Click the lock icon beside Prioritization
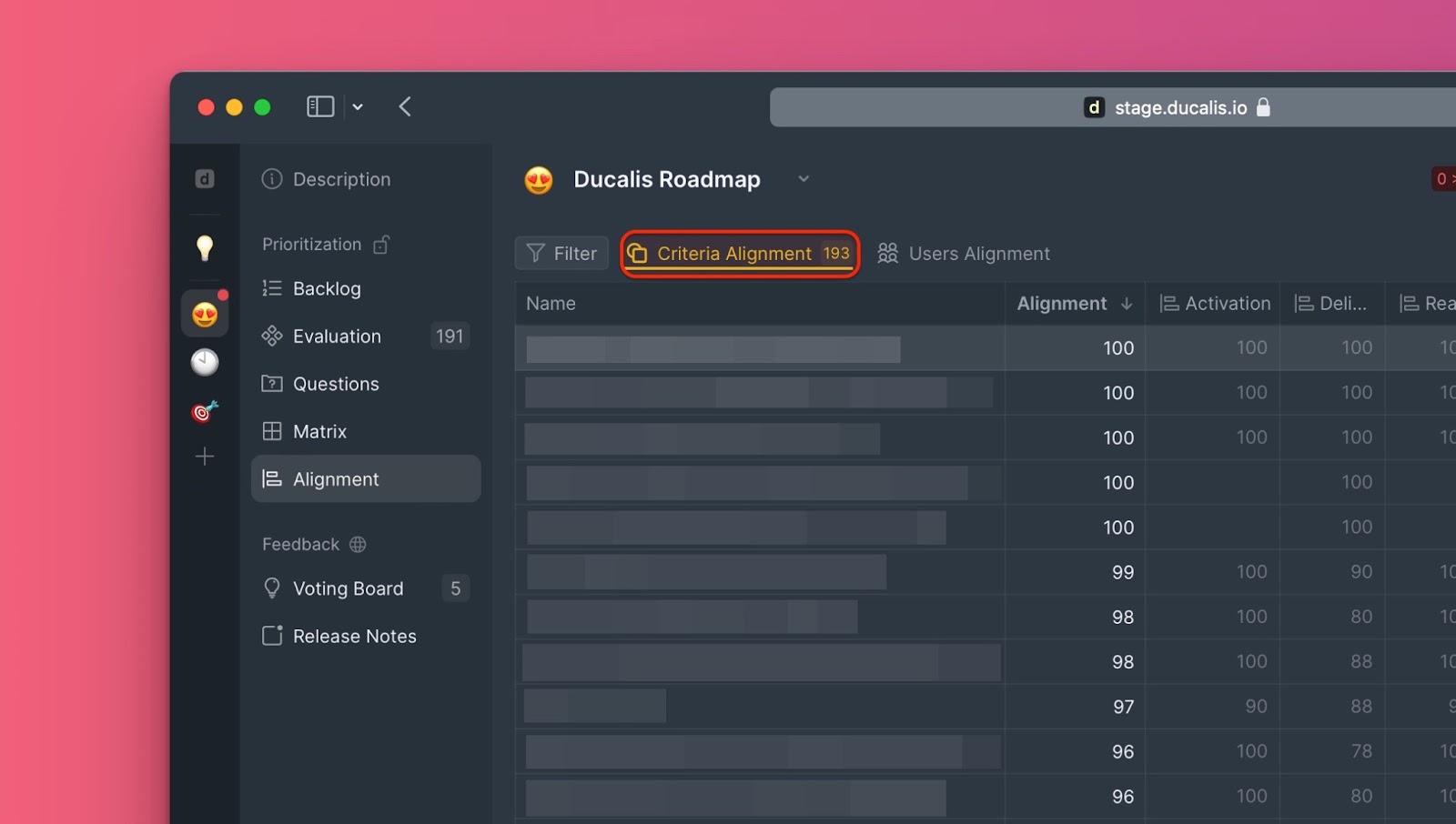The height and width of the screenshot is (824, 1456). tap(381, 244)
